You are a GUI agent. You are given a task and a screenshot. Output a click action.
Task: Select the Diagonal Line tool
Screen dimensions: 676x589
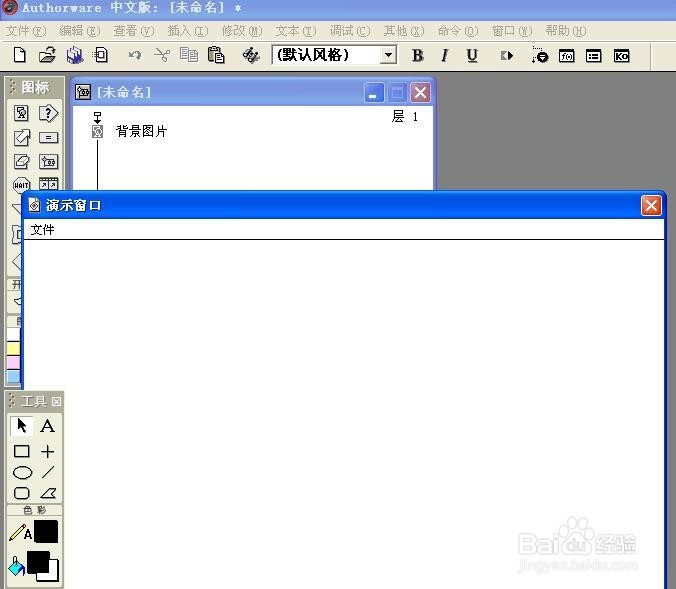pyautogui.click(x=48, y=472)
